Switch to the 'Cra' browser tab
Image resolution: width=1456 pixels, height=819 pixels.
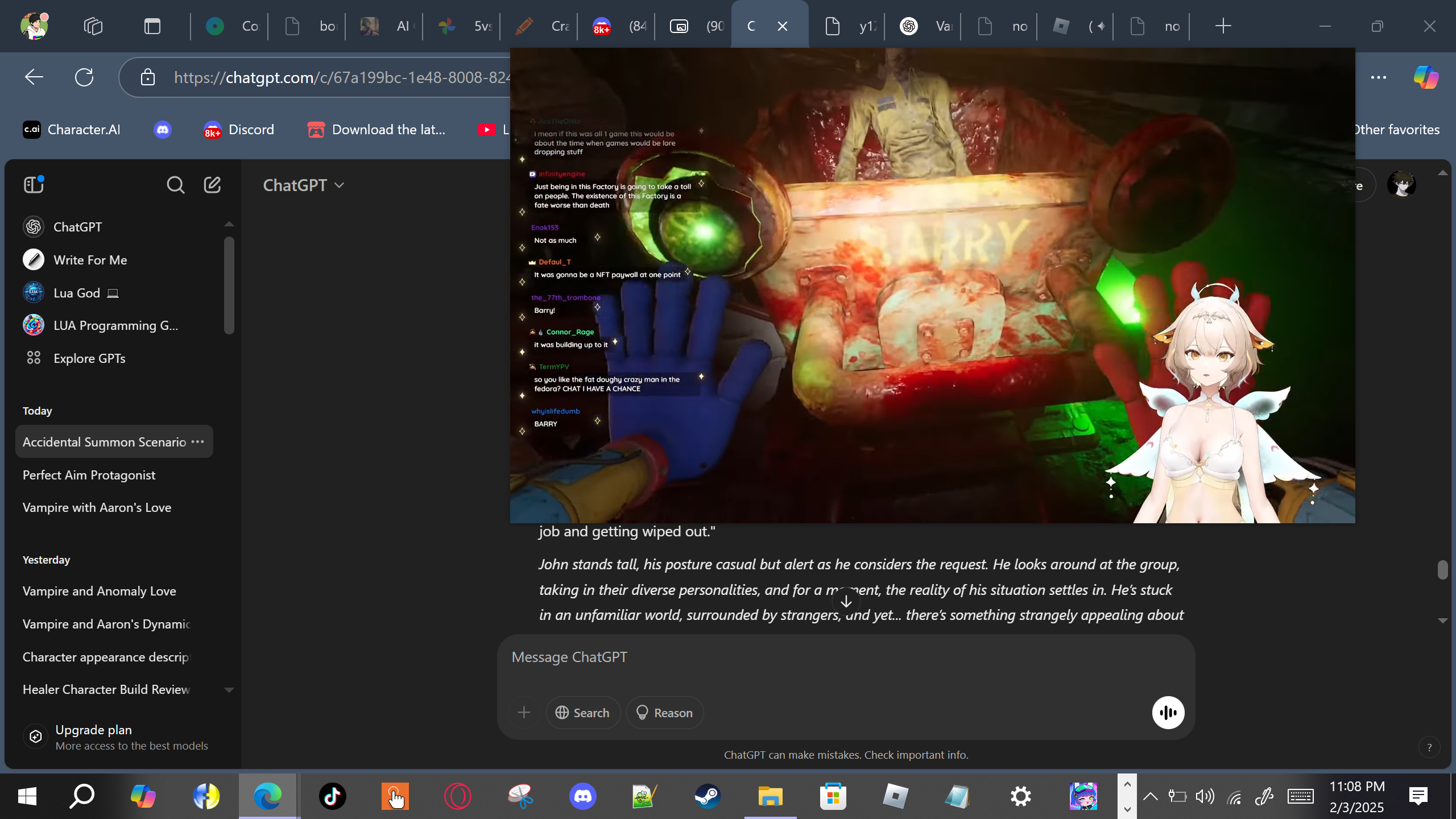pyautogui.click(x=540, y=26)
